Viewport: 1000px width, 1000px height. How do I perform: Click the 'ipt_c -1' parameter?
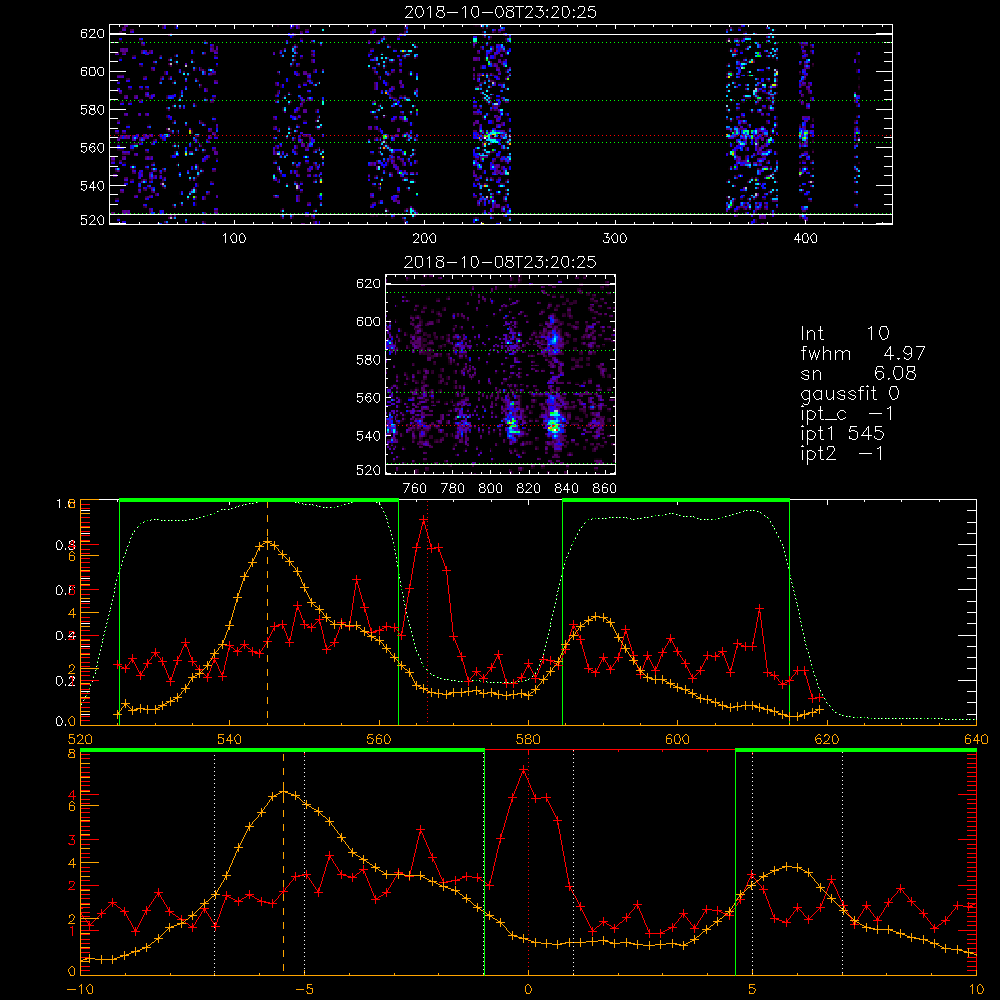pyautogui.click(x=848, y=414)
